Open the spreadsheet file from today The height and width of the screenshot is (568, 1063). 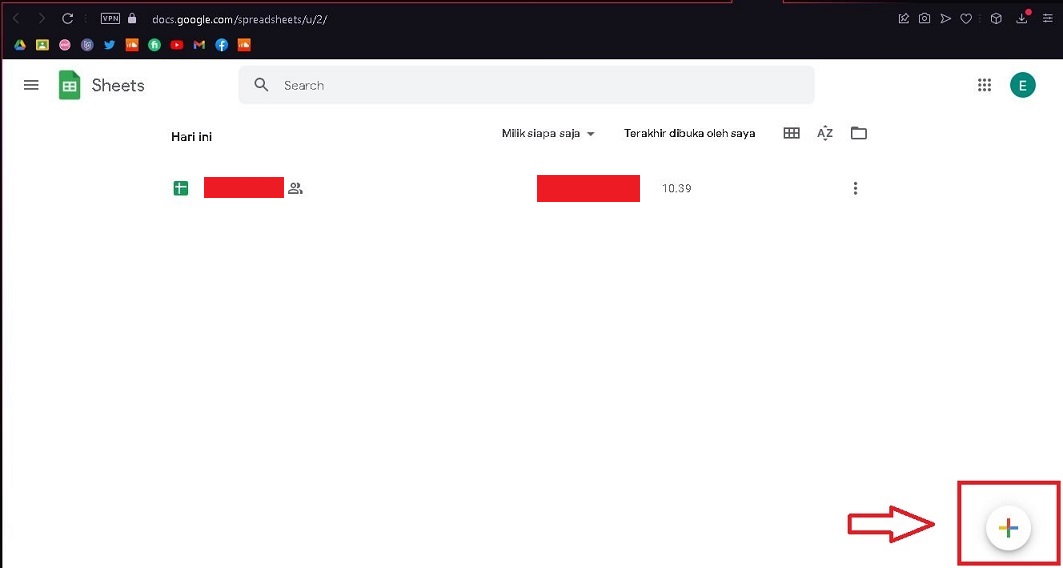pyautogui.click(x=243, y=188)
